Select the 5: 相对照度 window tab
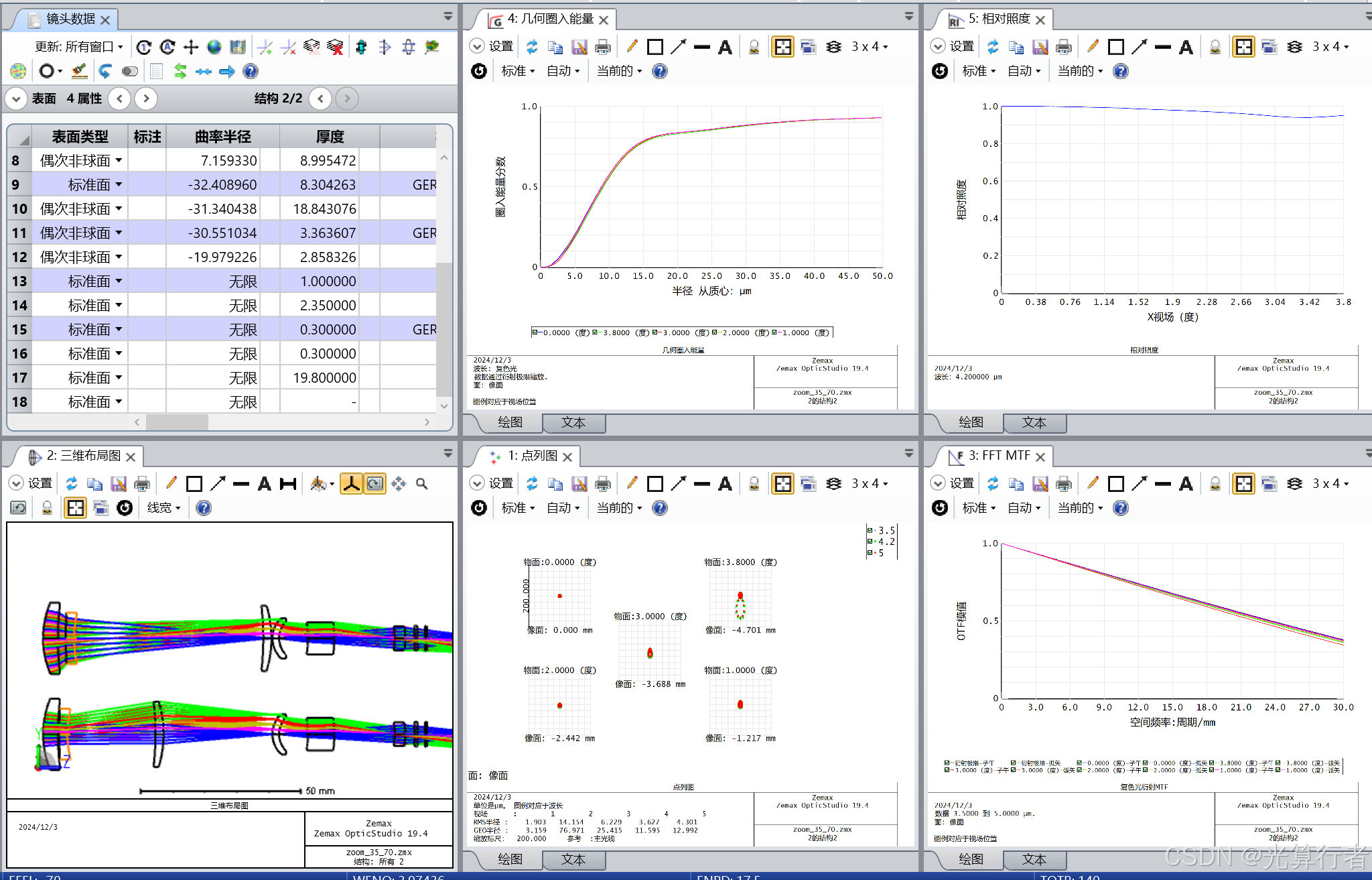 (x=998, y=19)
